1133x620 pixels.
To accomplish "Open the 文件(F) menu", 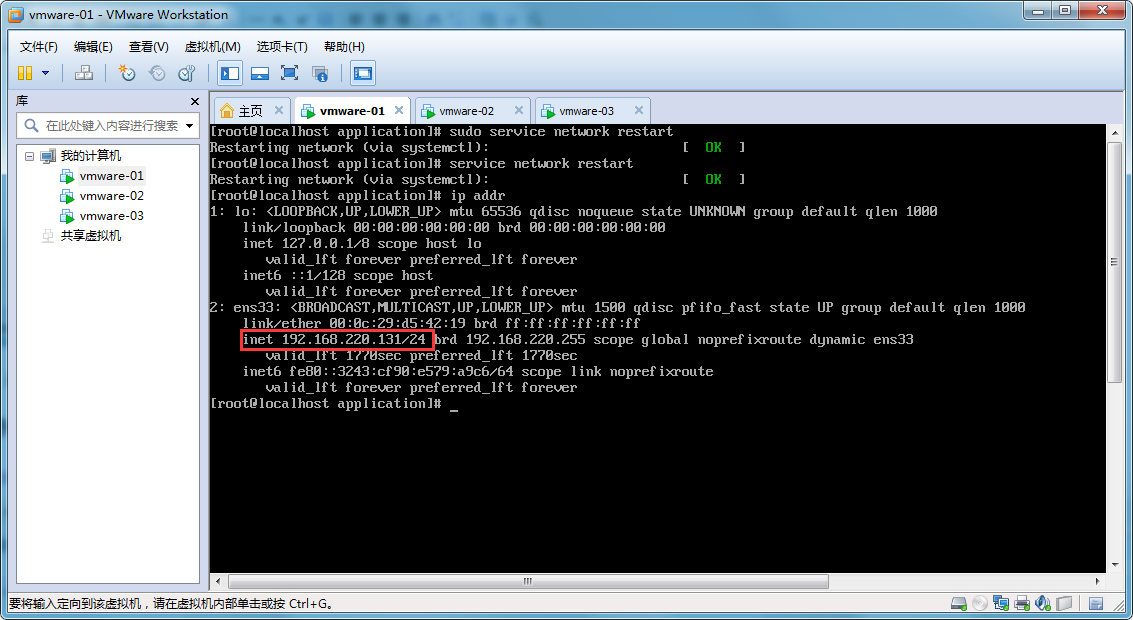I will pos(38,46).
